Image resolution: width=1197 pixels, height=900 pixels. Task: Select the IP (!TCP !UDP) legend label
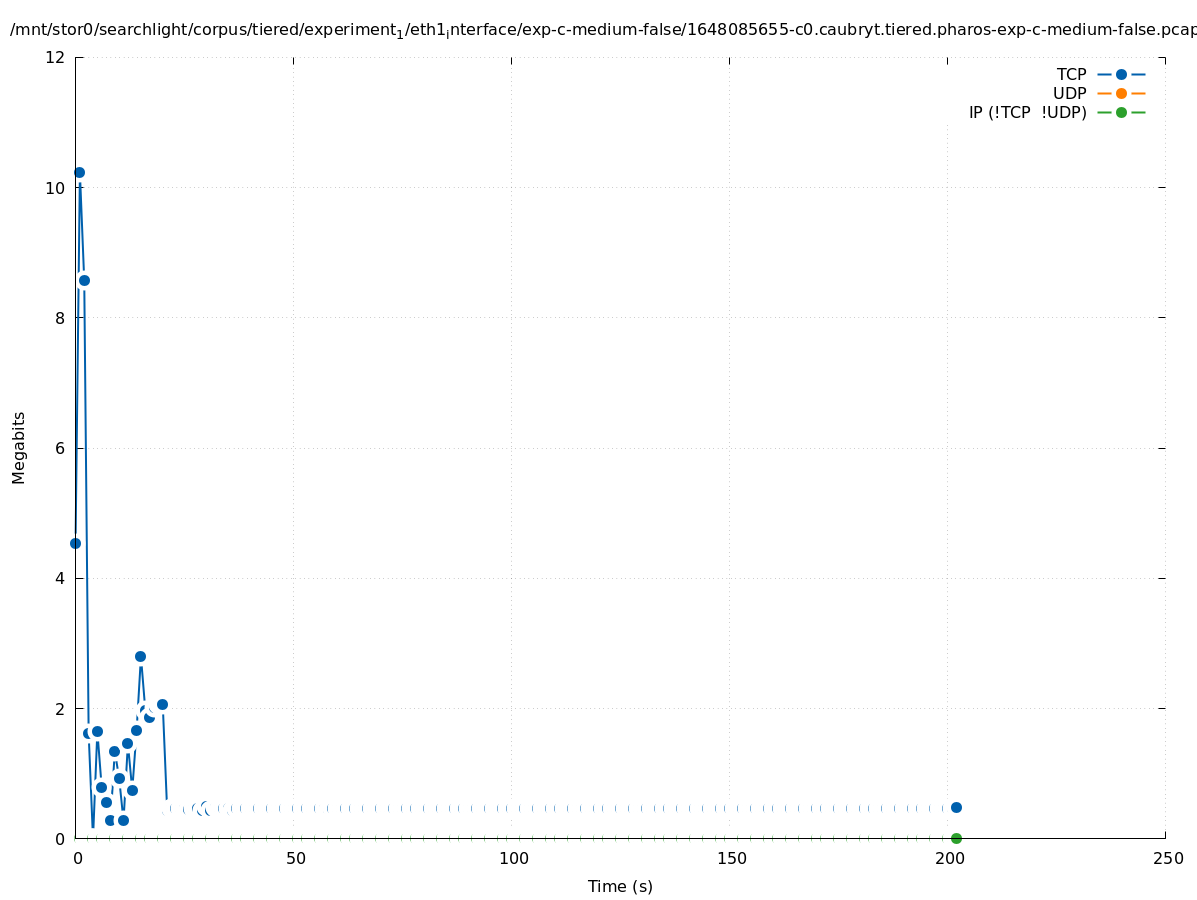1027,112
